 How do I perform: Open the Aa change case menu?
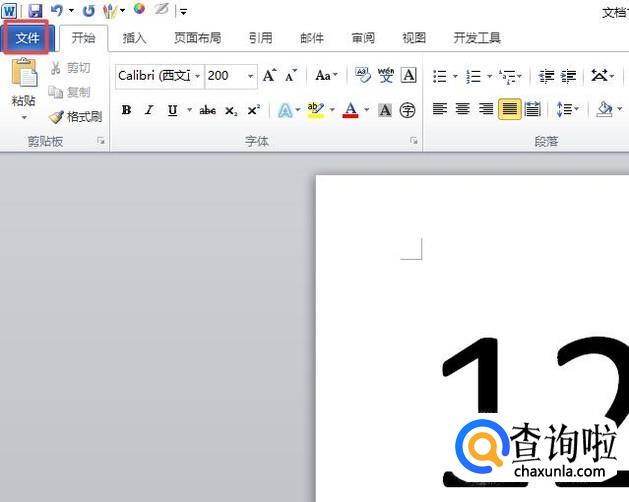click(x=326, y=75)
